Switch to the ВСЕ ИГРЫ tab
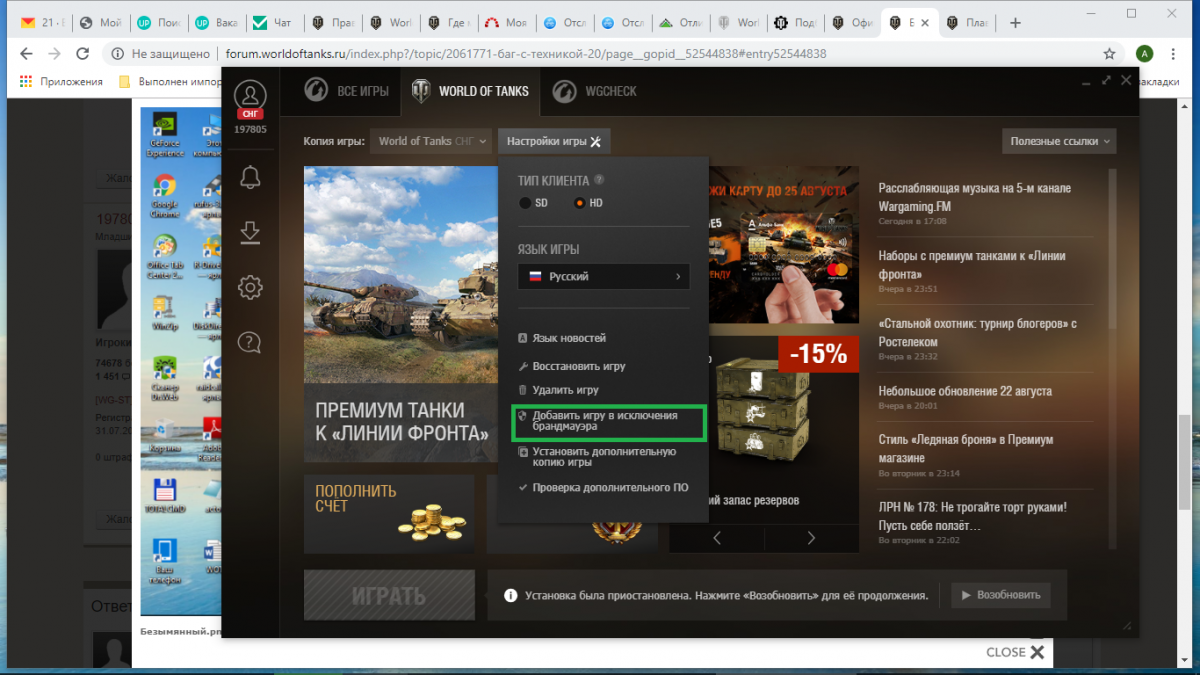1200x675 pixels. [345, 91]
